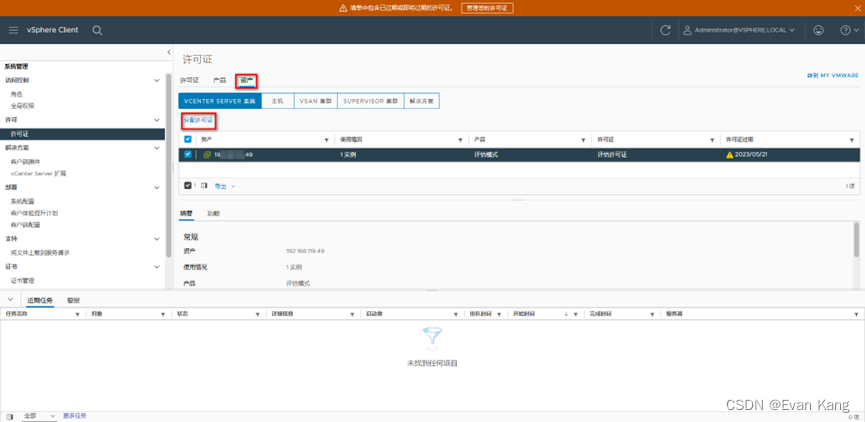865x422 pixels.
Task: Collapse the 部署 section
Action: pyautogui.click(x=157, y=188)
